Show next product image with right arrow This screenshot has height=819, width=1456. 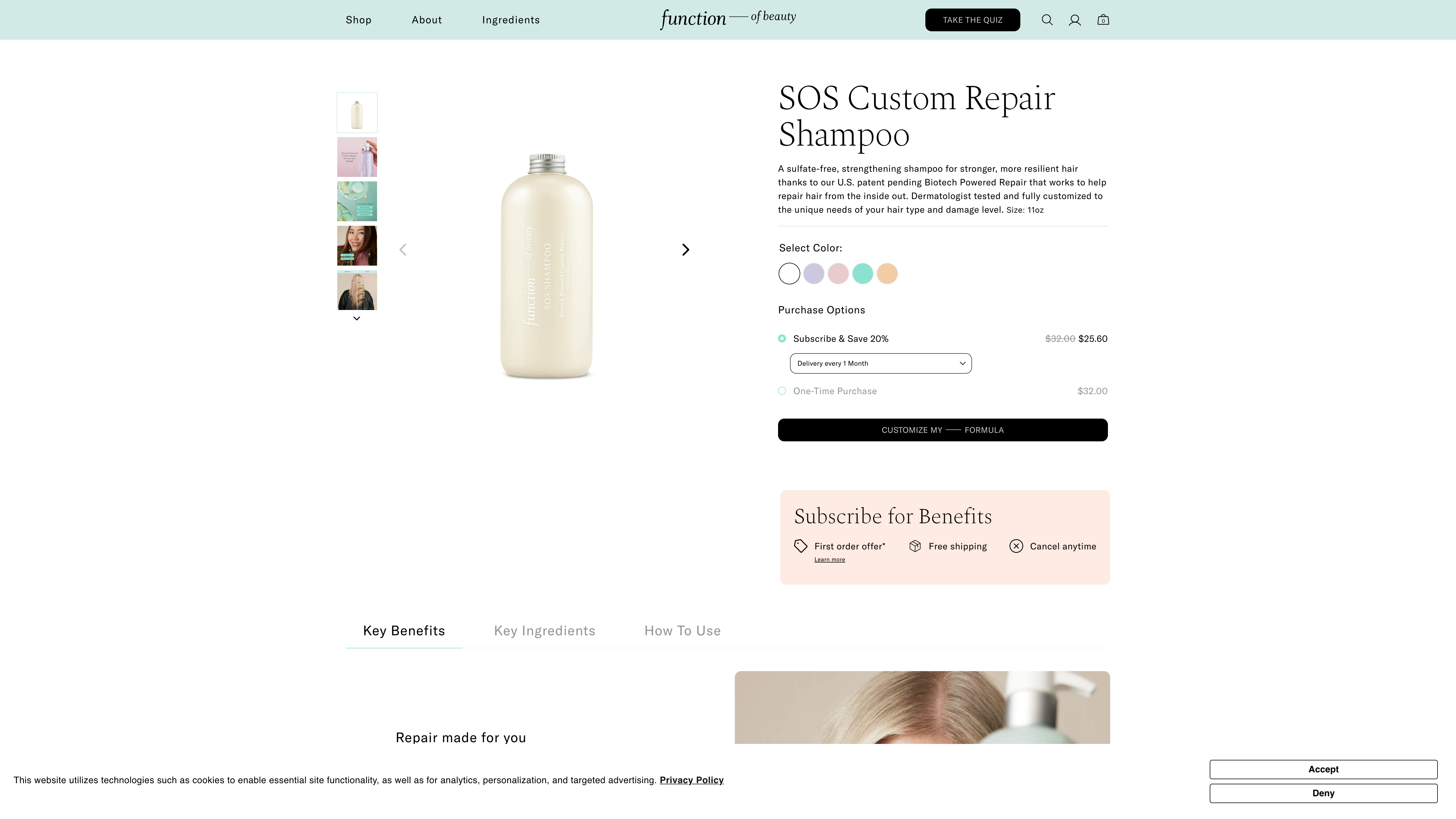tap(685, 249)
